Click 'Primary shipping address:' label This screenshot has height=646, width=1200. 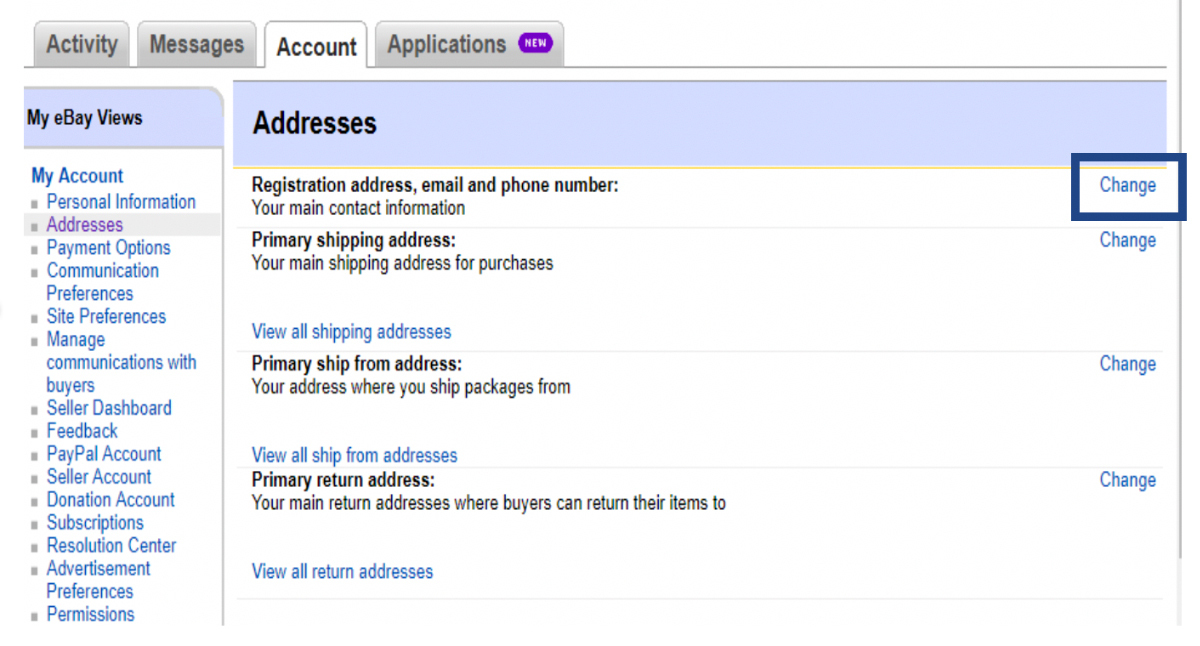click(x=353, y=240)
